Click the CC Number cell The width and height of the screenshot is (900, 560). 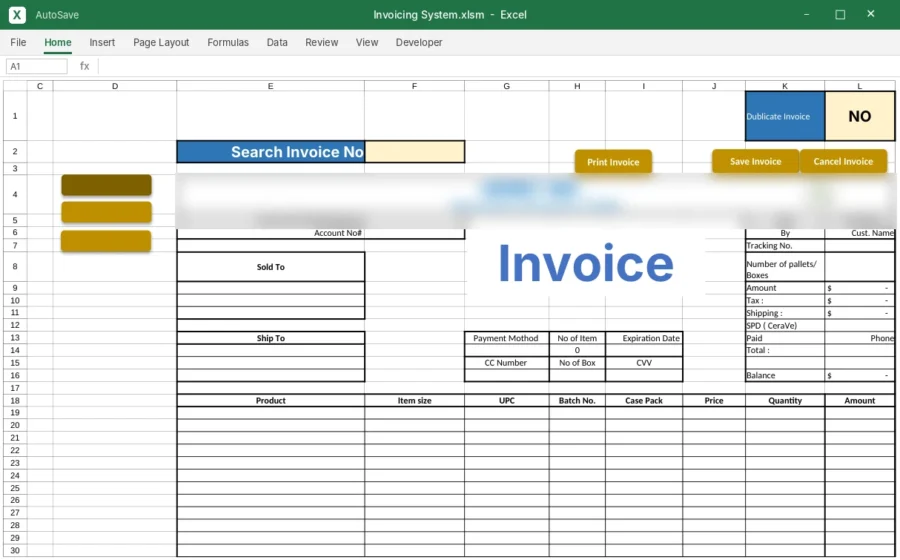506,363
